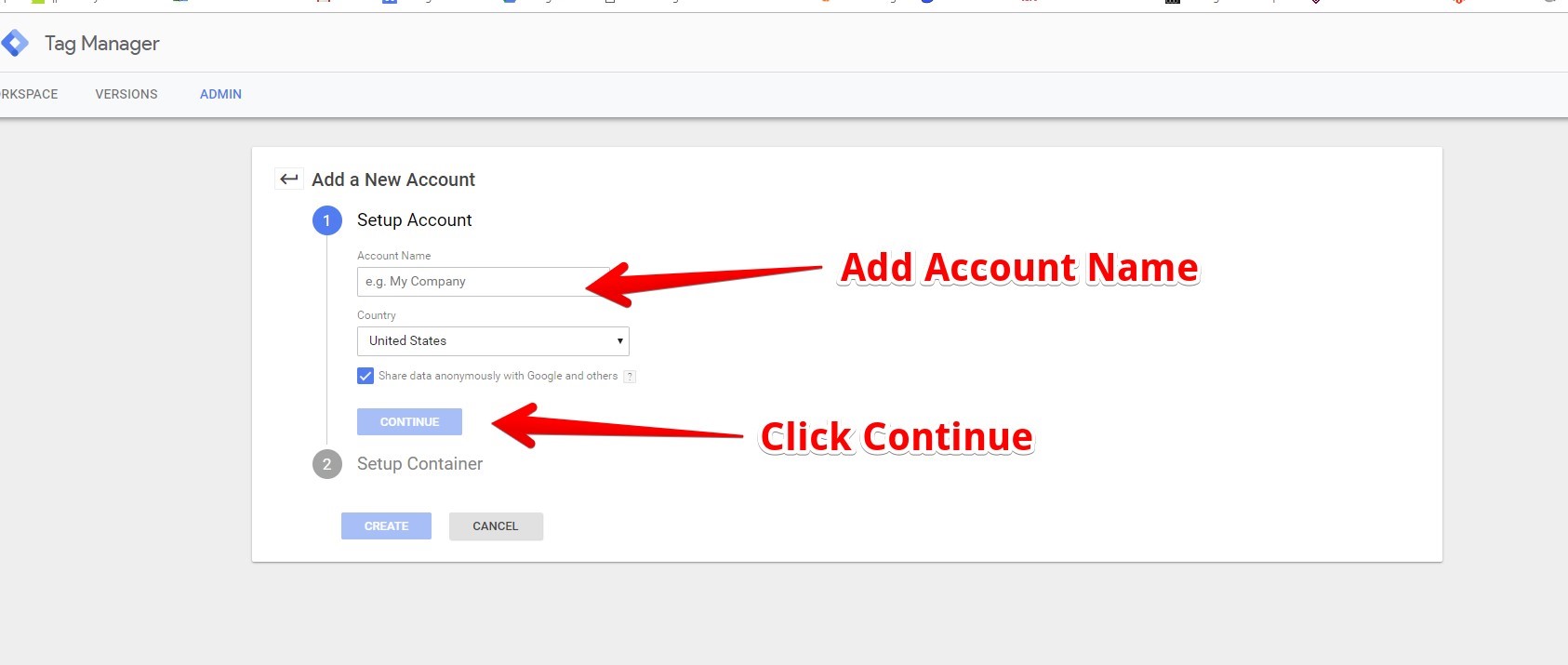The height and width of the screenshot is (665, 1568).
Task: Click the Setup Container step heading
Action: 419,463
